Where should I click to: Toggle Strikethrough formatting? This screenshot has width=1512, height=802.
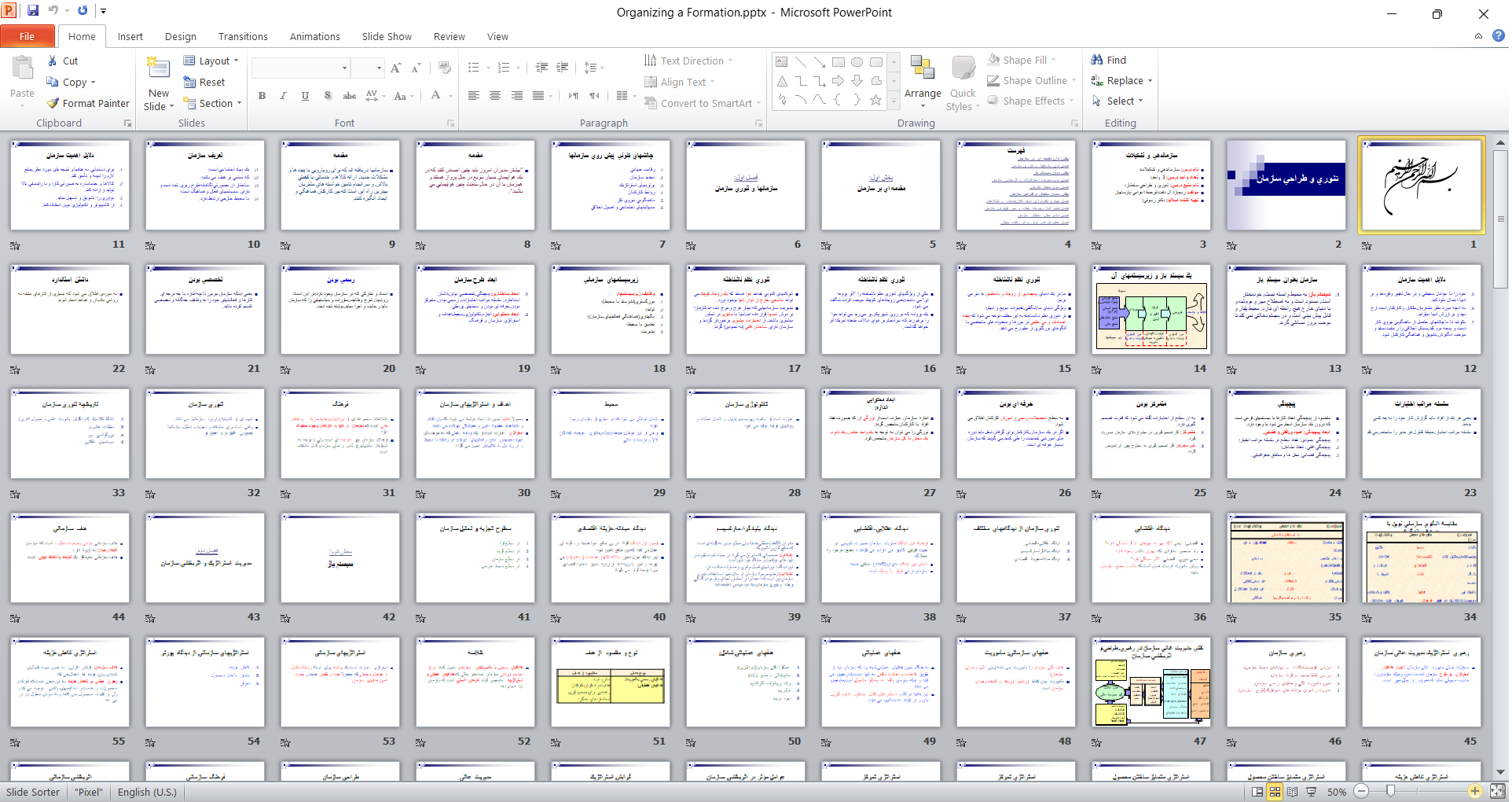pyautogui.click(x=350, y=96)
